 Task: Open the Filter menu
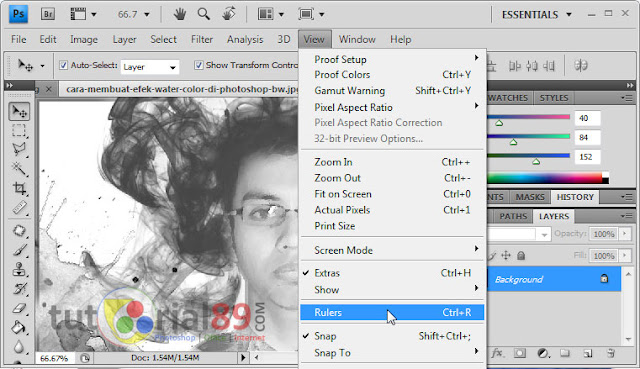(202, 39)
